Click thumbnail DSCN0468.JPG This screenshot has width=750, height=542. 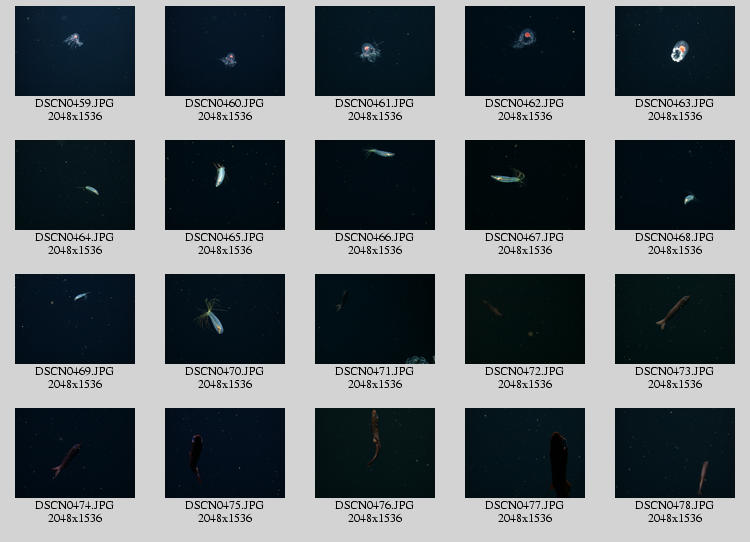[675, 185]
